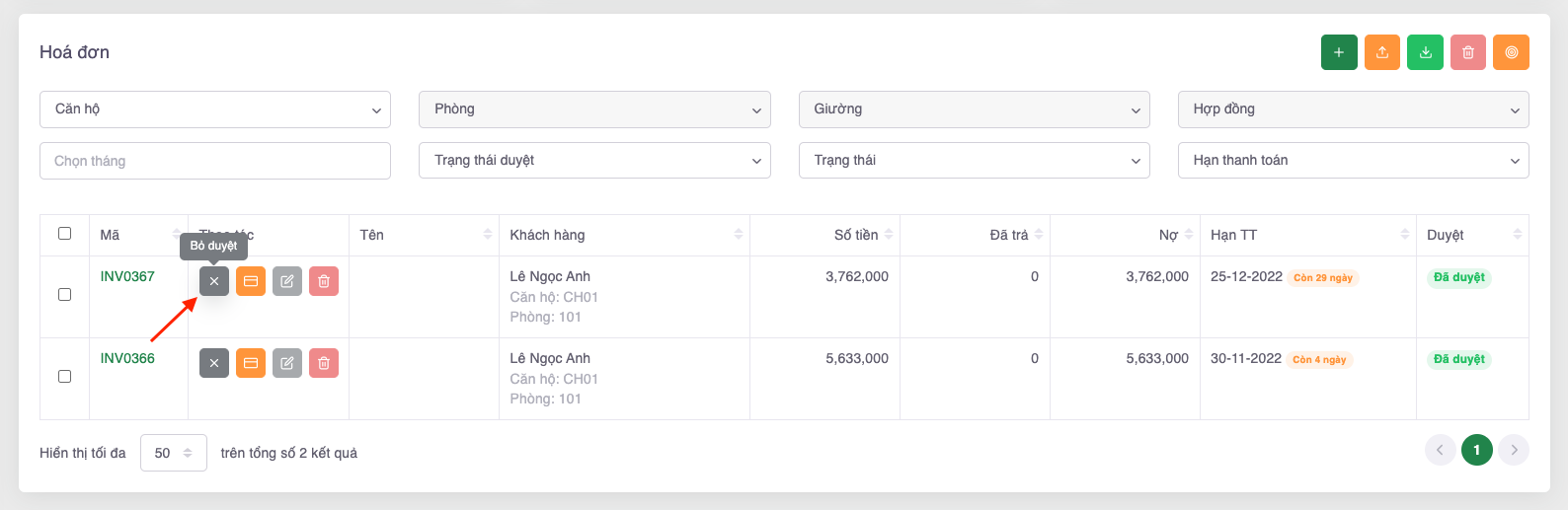Image resolution: width=1568 pixels, height=510 pixels.
Task: Click the green plus add invoice button
Action: (x=1339, y=52)
